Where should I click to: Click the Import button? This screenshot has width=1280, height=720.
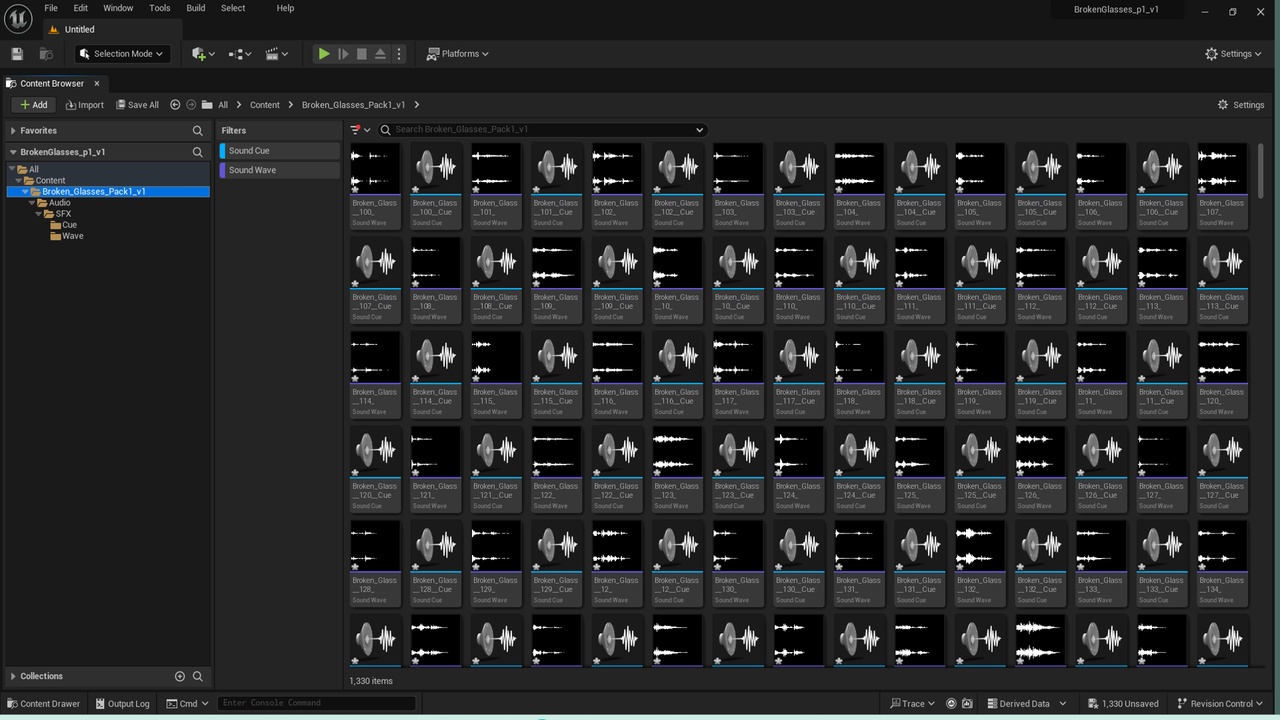pos(84,105)
